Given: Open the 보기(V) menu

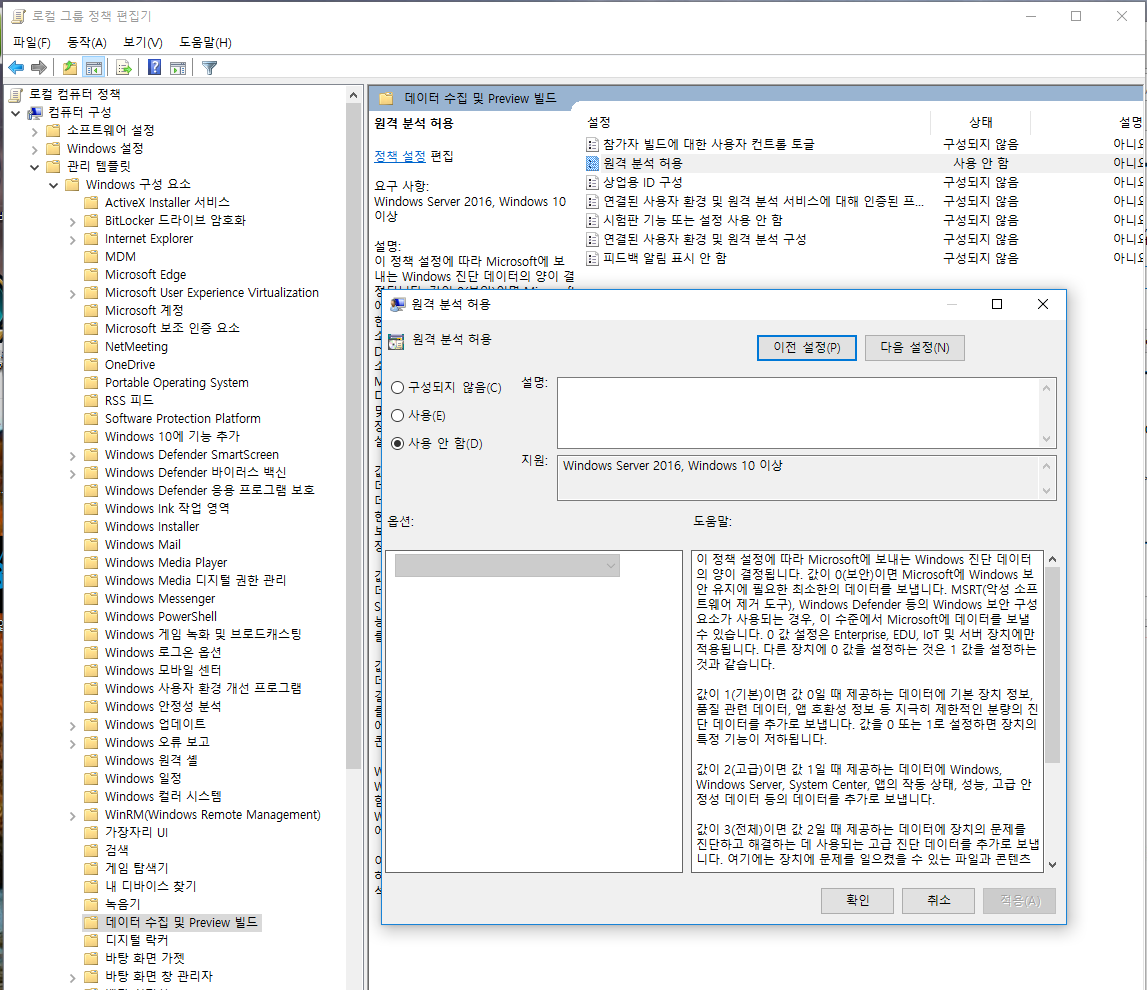Looking at the screenshot, I should coord(142,42).
